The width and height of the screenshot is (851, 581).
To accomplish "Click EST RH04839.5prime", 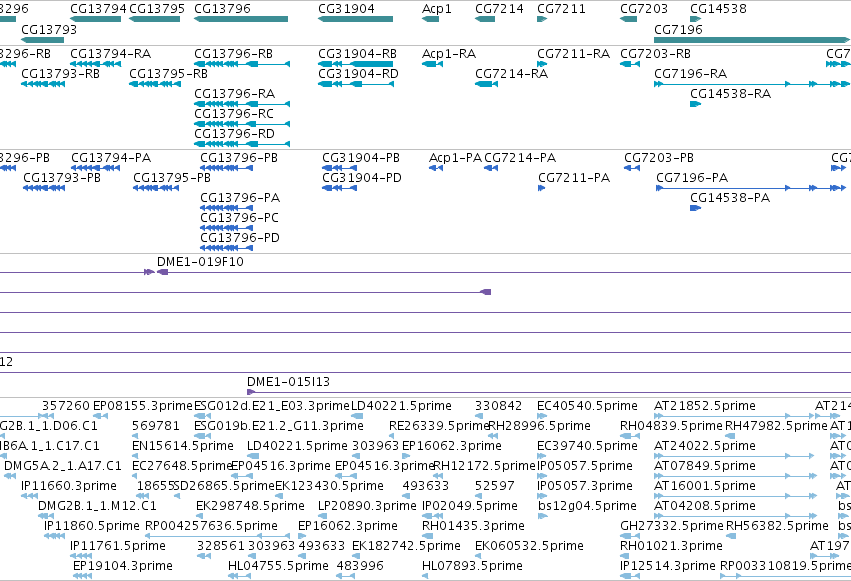I will pos(671,426).
